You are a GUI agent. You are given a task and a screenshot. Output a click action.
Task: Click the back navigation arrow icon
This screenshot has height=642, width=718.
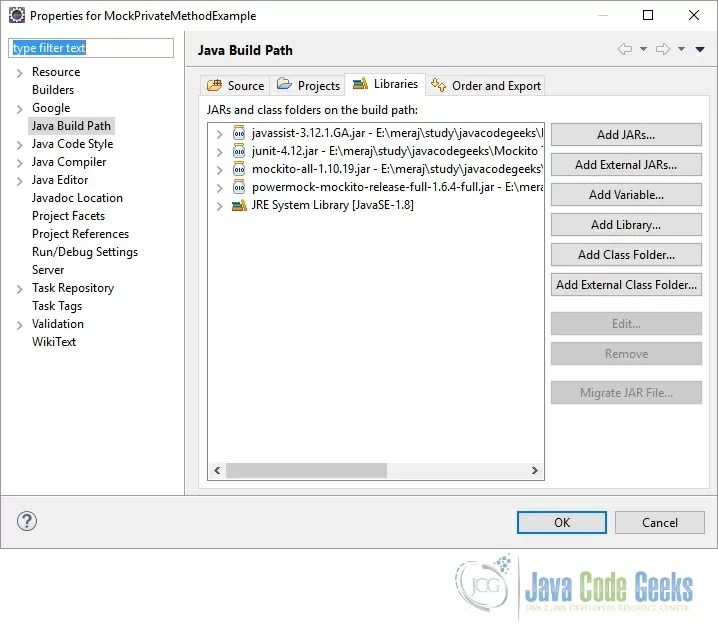(x=625, y=49)
